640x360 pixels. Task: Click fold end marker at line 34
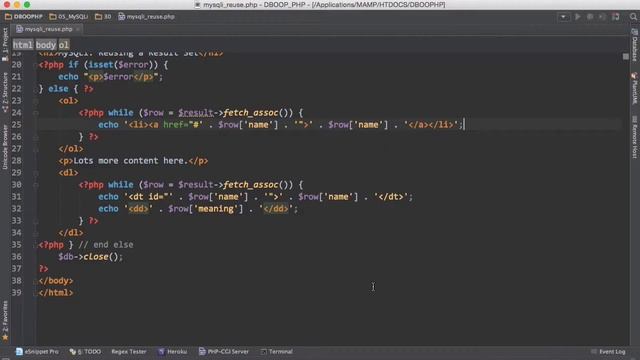tap(36, 233)
